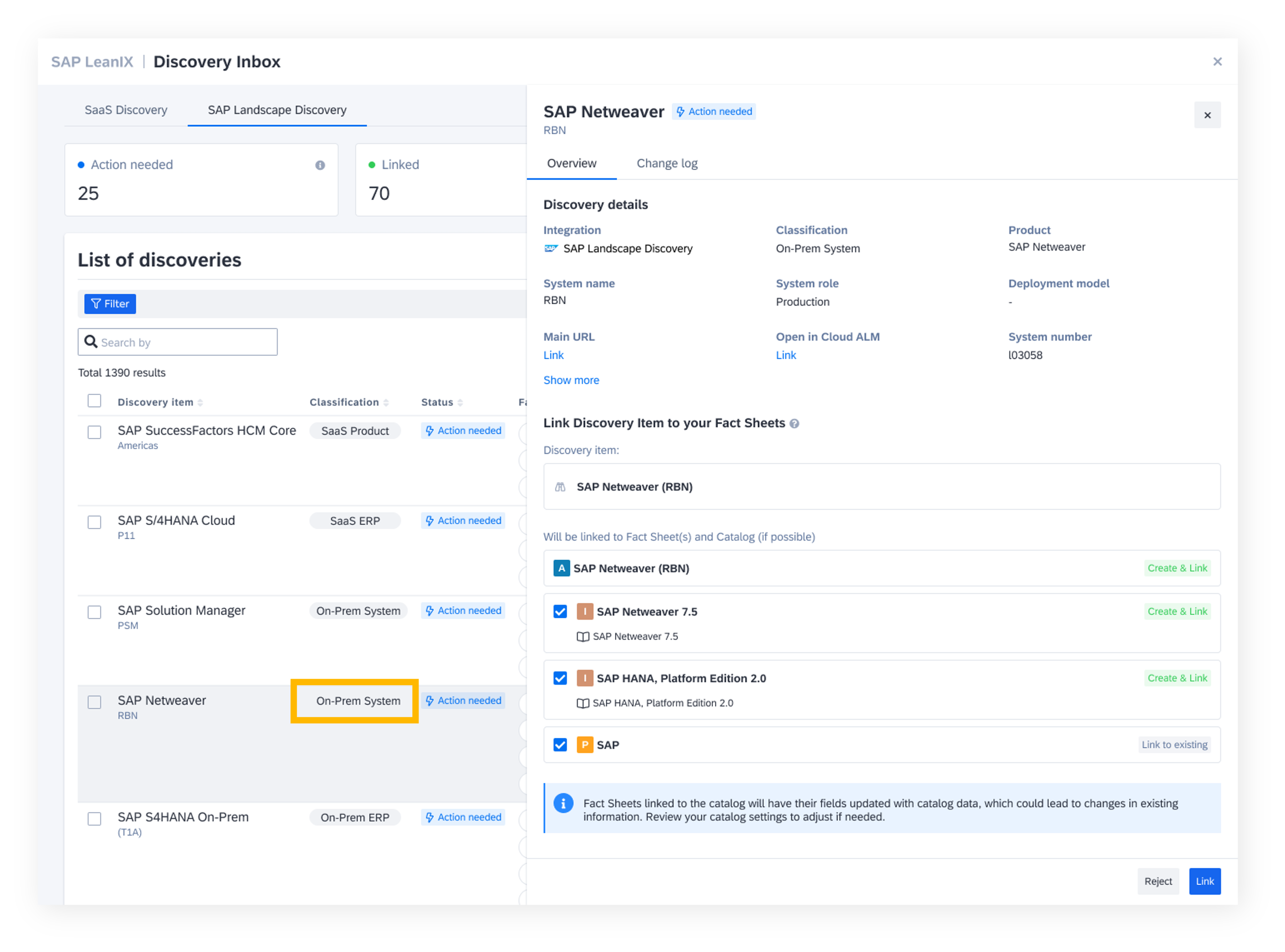The image size is (1285, 952).
Task: Select the Linked 70 summary card
Action: pos(441,180)
